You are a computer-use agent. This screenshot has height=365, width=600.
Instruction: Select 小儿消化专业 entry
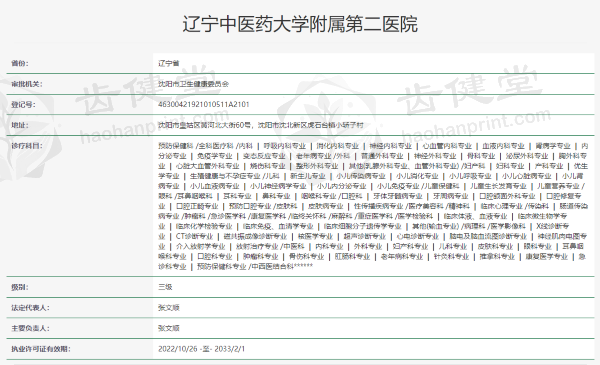click(x=417, y=176)
